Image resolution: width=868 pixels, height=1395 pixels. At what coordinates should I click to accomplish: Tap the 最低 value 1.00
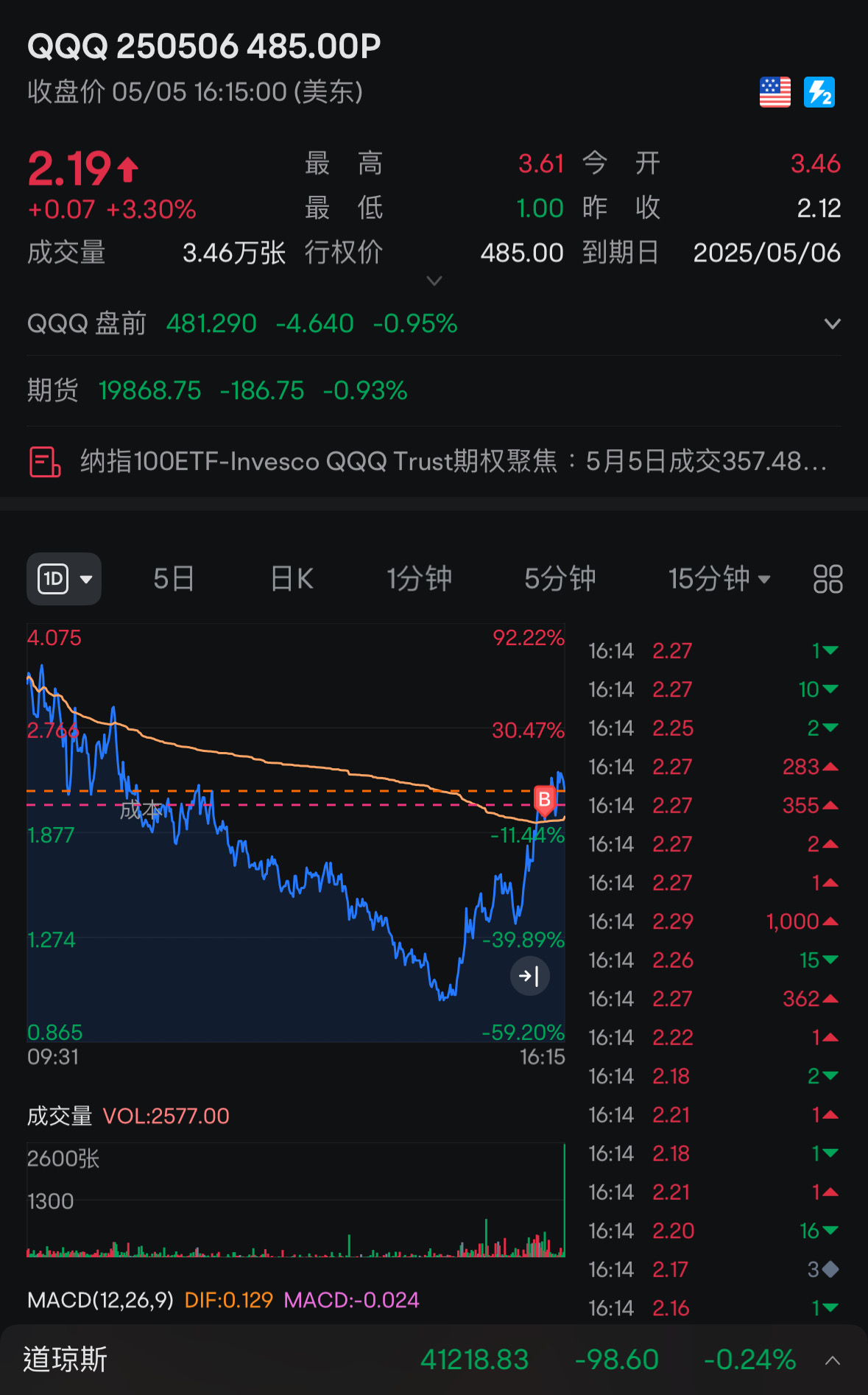tap(540, 208)
